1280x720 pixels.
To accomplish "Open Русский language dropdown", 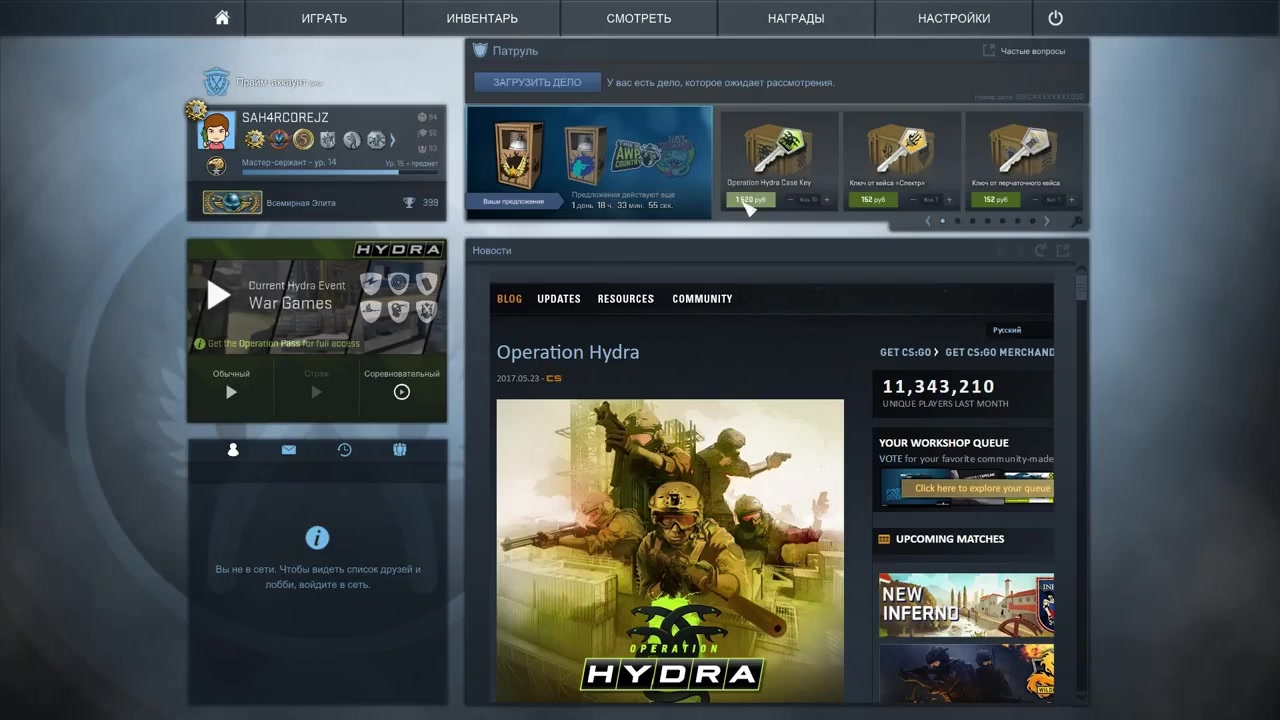I will click(x=1020, y=330).
